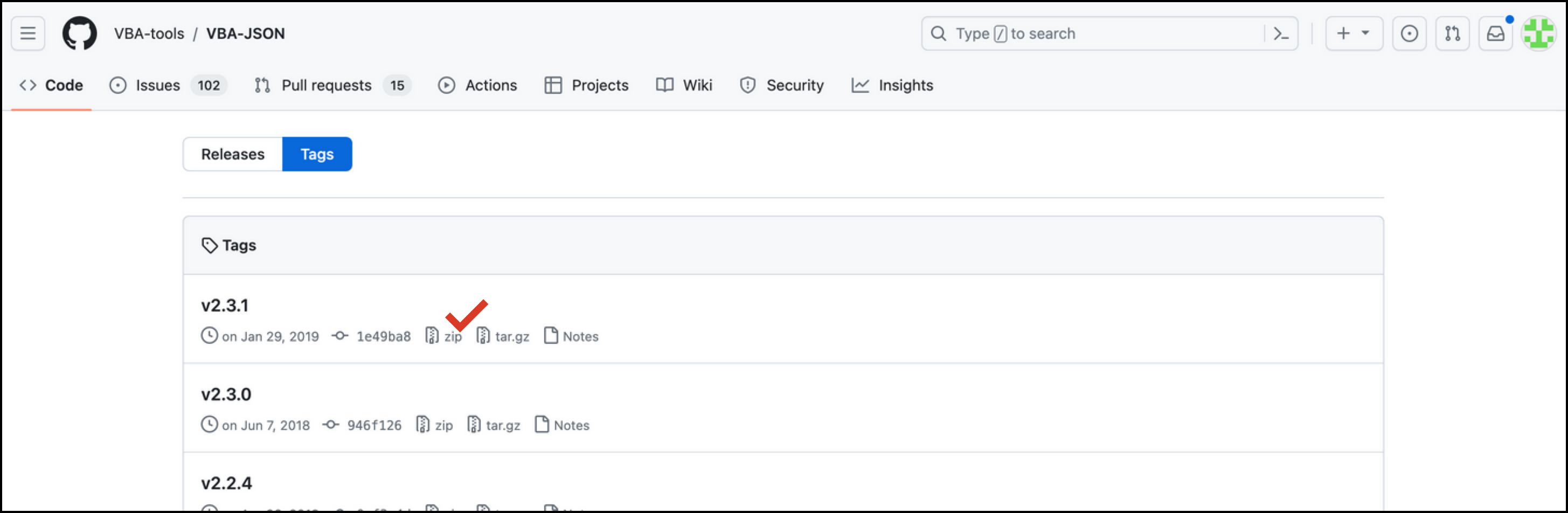
Task: Click the 'on Jan 29, 2019' date
Action: [x=270, y=336]
